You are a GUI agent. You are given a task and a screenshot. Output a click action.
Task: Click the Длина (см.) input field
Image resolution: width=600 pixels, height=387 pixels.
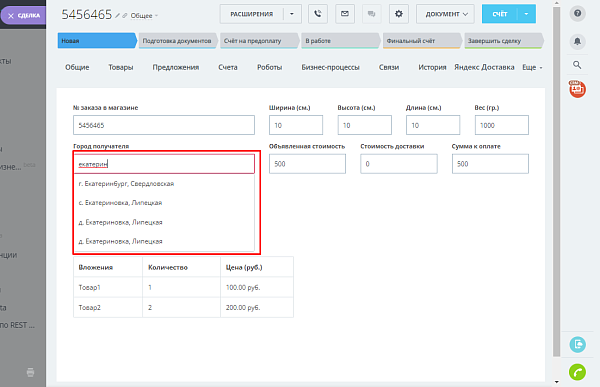433,125
